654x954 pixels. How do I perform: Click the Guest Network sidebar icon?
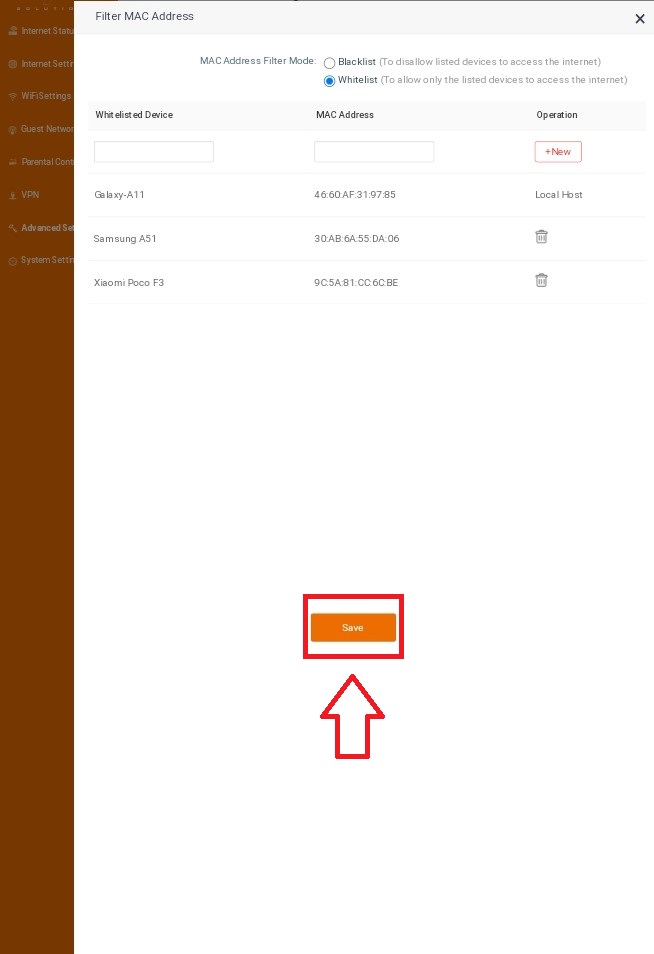tap(12, 129)
